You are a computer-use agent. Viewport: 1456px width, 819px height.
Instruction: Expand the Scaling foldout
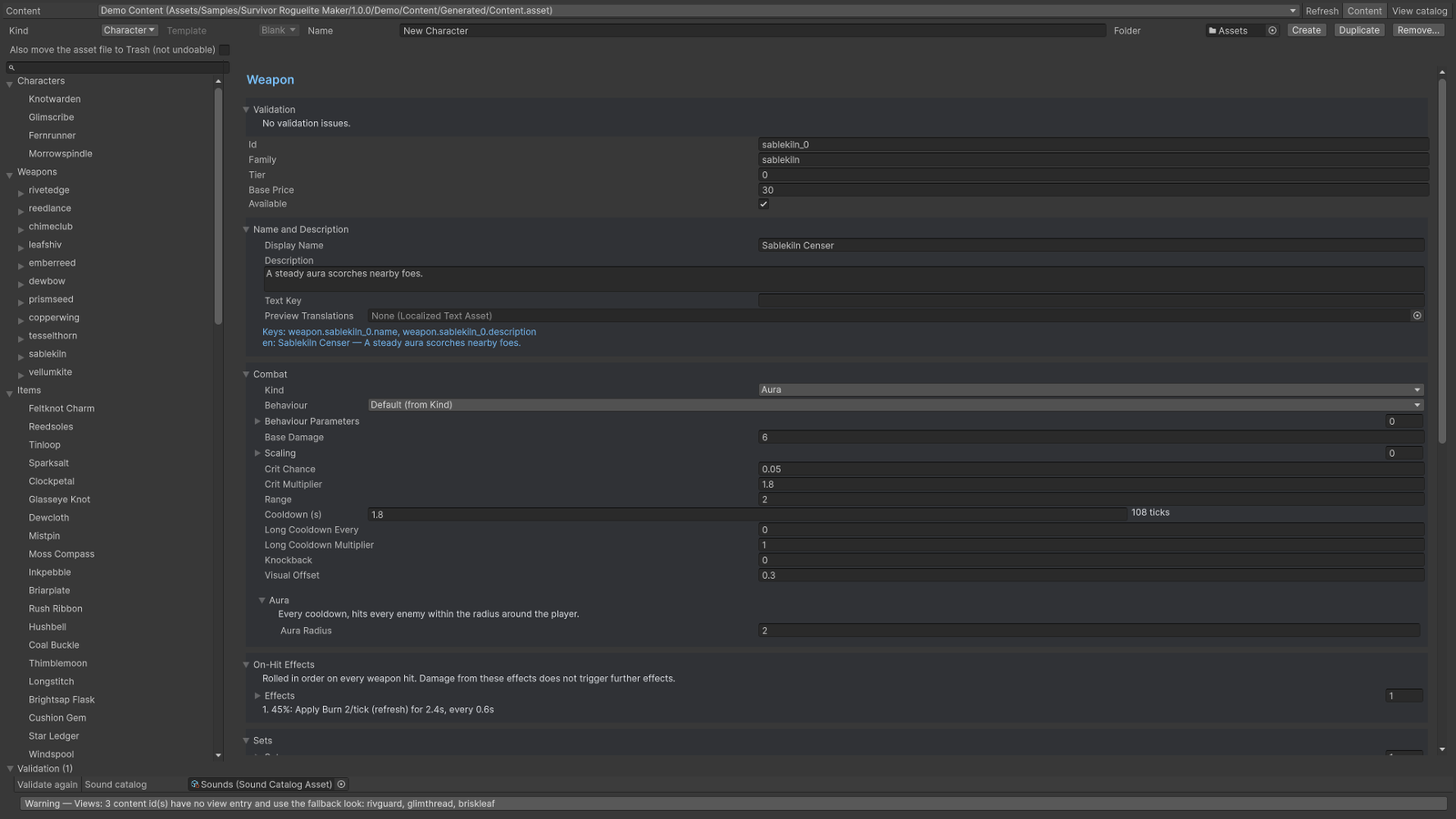pos(258,453)
